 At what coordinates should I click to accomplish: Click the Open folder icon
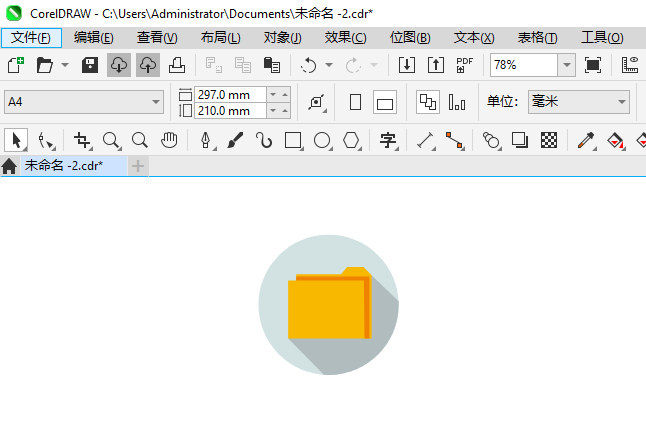tap(44, 65)
